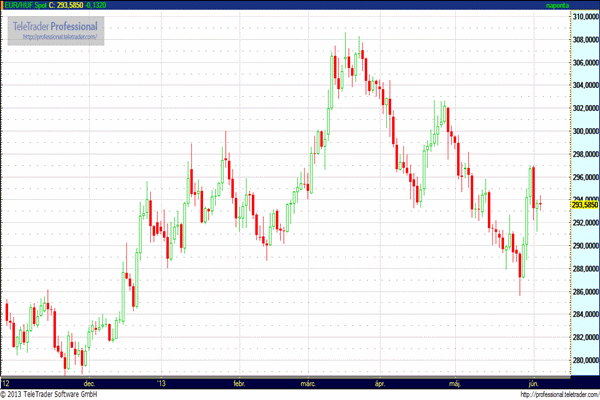Select the 'dec.' label on the time axis

coord(90,382)
